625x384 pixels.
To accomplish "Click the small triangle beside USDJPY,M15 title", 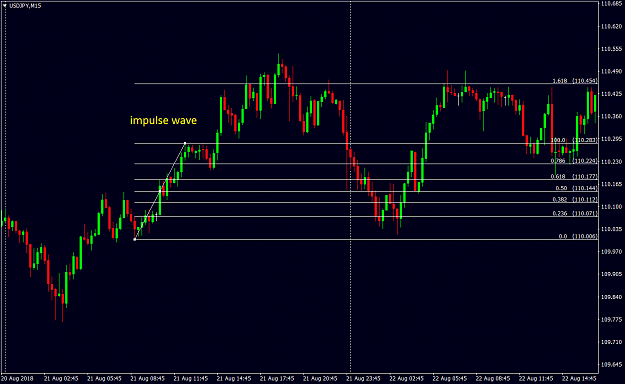I will (x=5, y=6).
